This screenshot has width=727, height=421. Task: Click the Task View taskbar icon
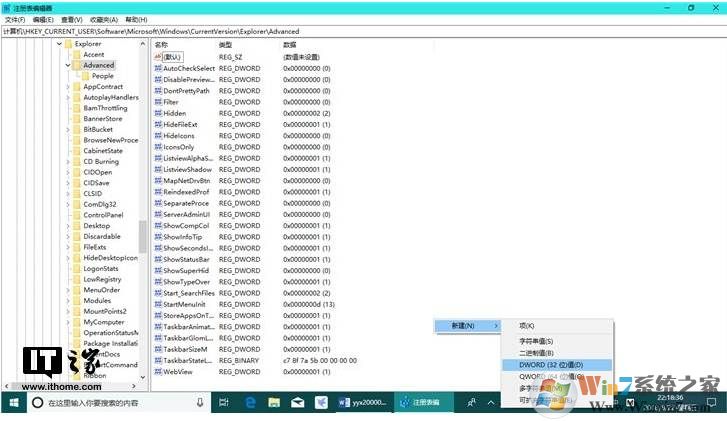coord(226,402)
